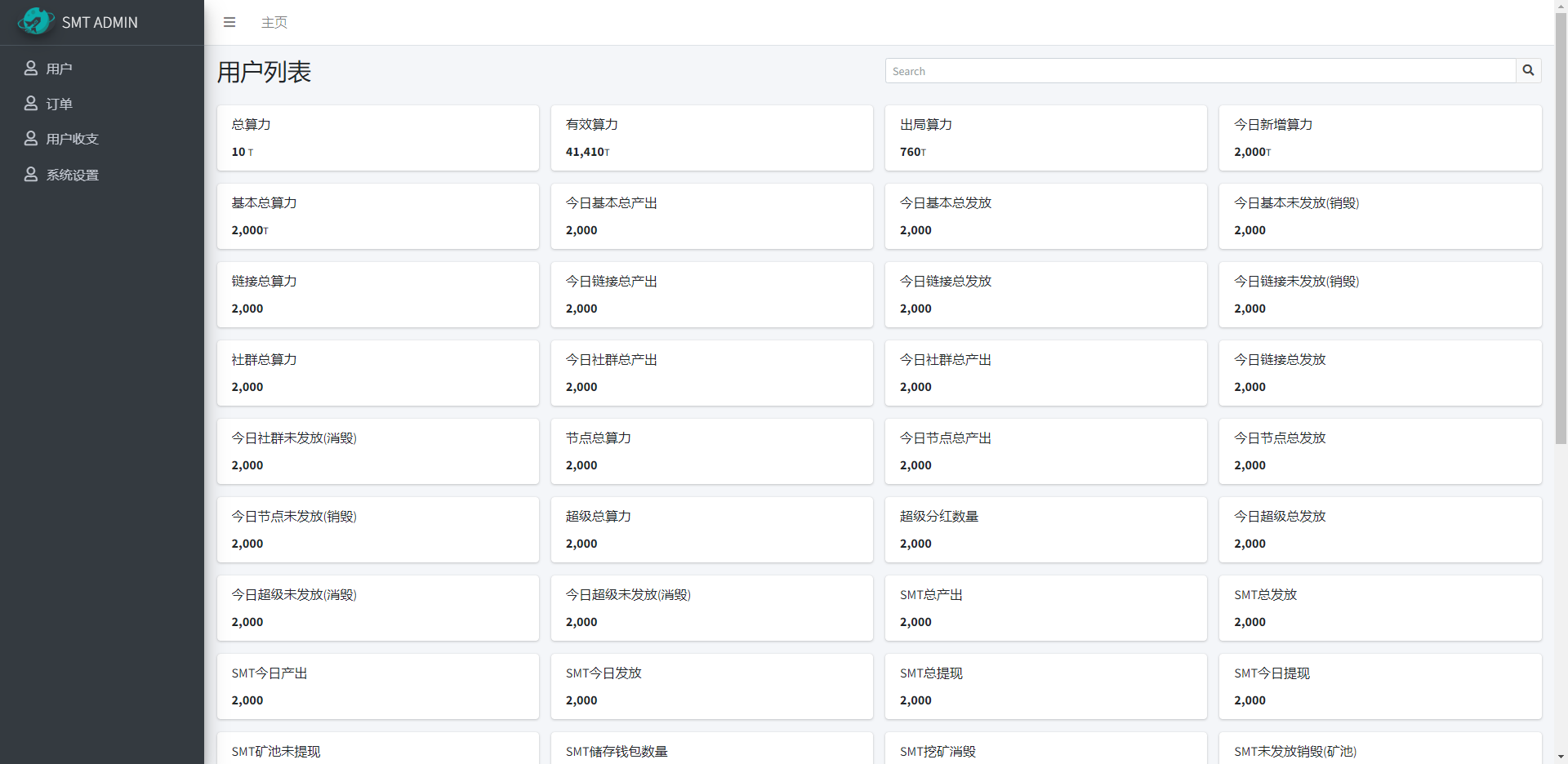
Task: Click the scrollbar down arrow
Action: tap(1561, 757)
